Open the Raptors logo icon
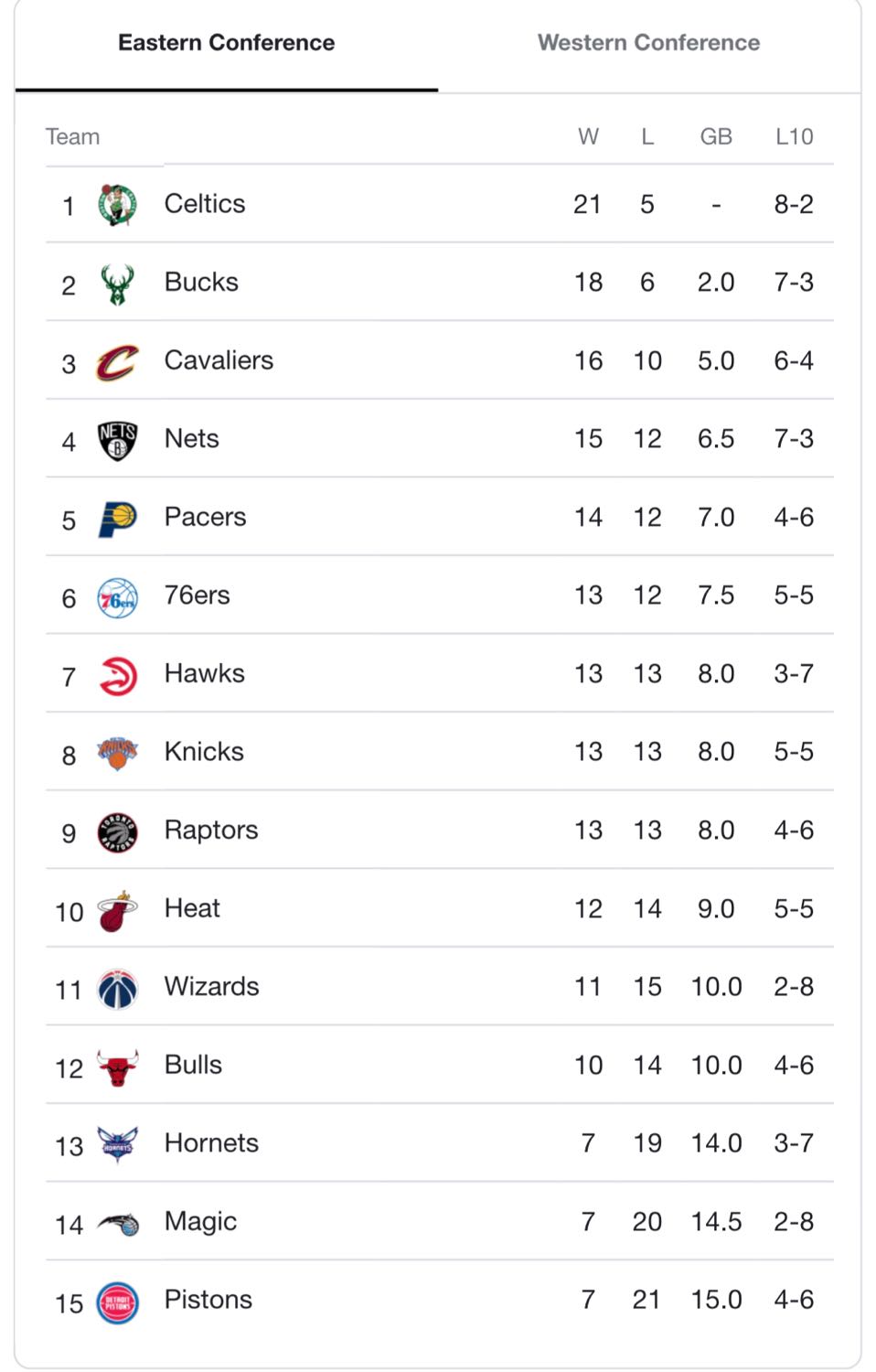Viewport: 876px width, 1372px height. click(117, 832)
